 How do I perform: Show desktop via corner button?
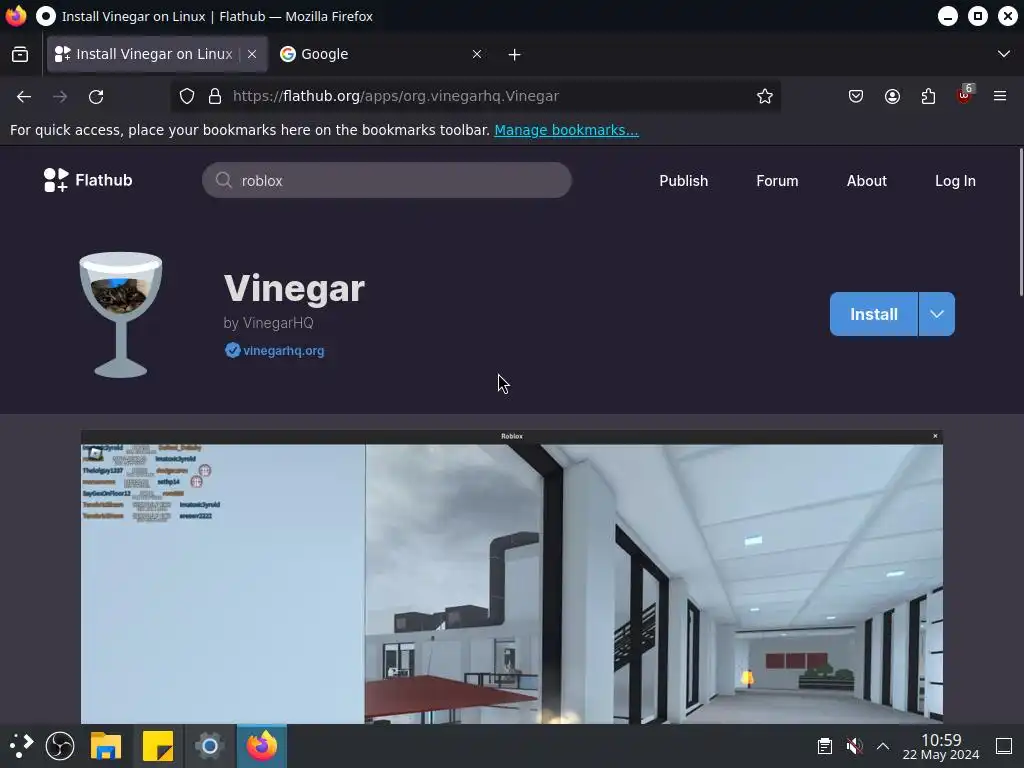(x=1004, y=746)
